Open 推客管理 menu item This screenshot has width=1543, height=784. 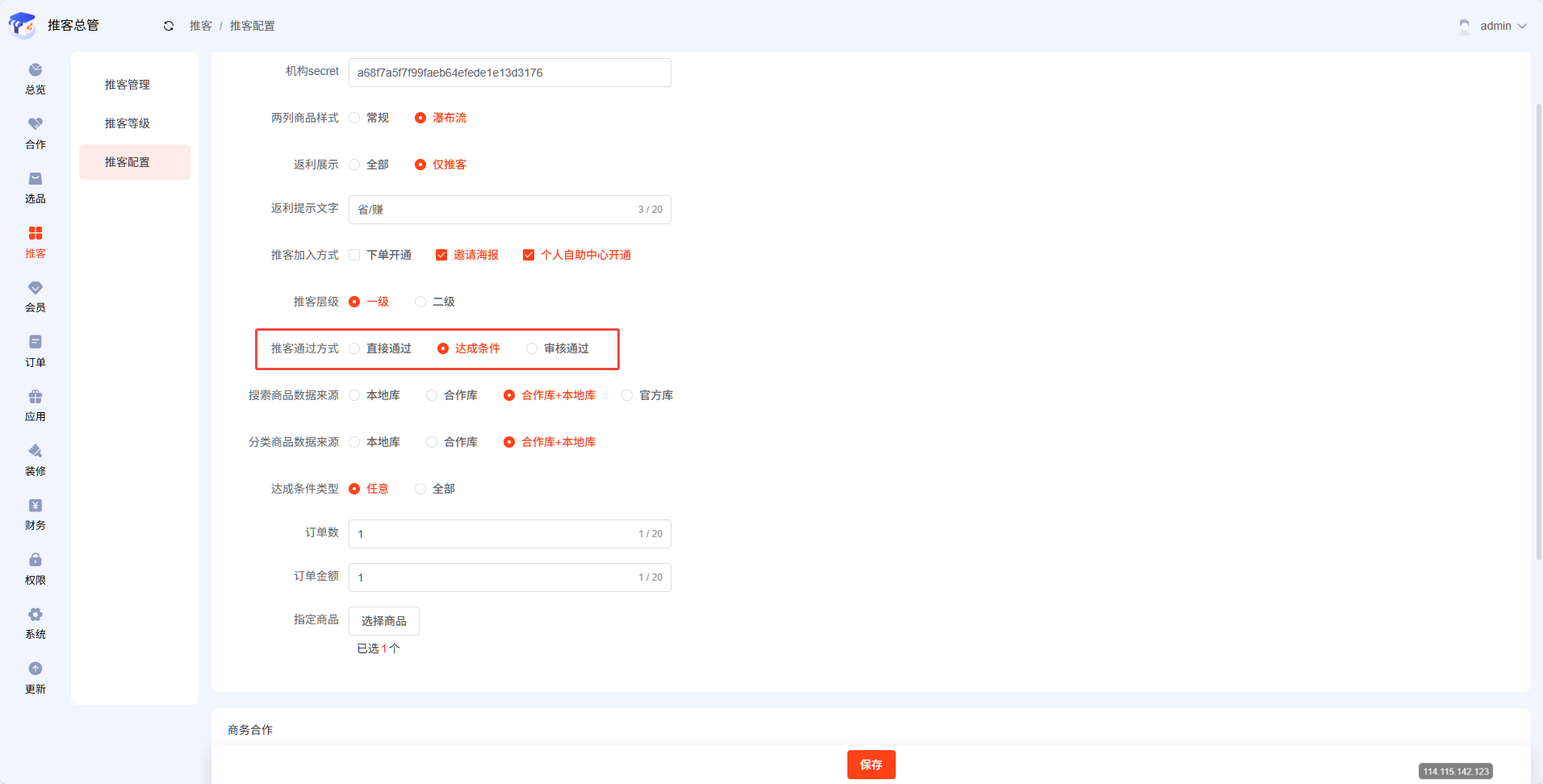(128, 85)
